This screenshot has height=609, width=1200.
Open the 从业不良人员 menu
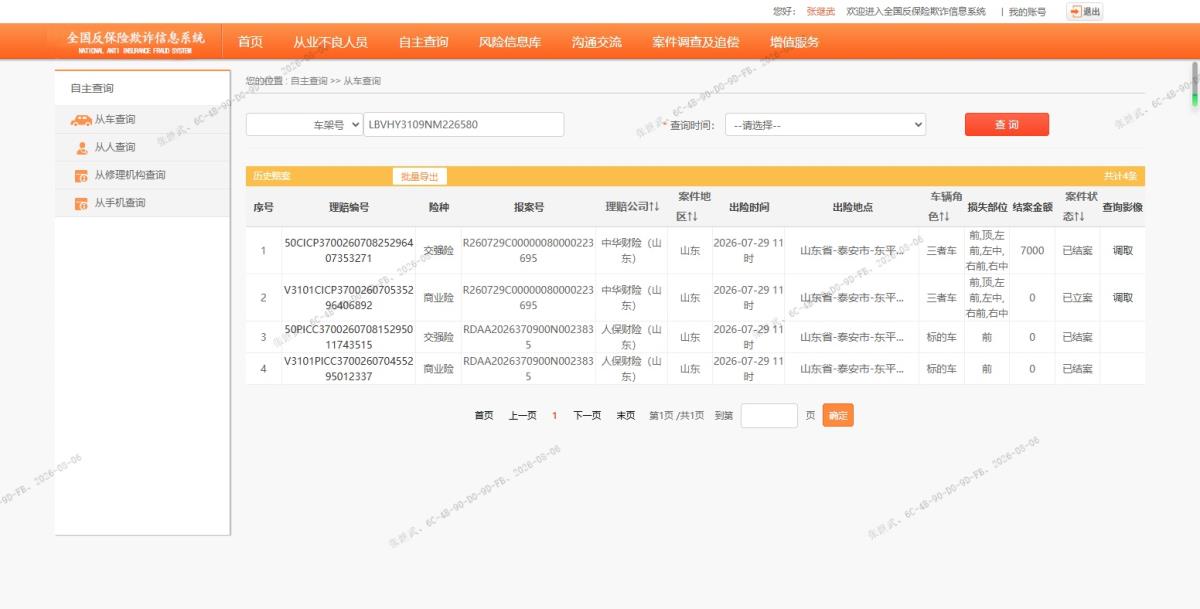click(x=330, y=42)
